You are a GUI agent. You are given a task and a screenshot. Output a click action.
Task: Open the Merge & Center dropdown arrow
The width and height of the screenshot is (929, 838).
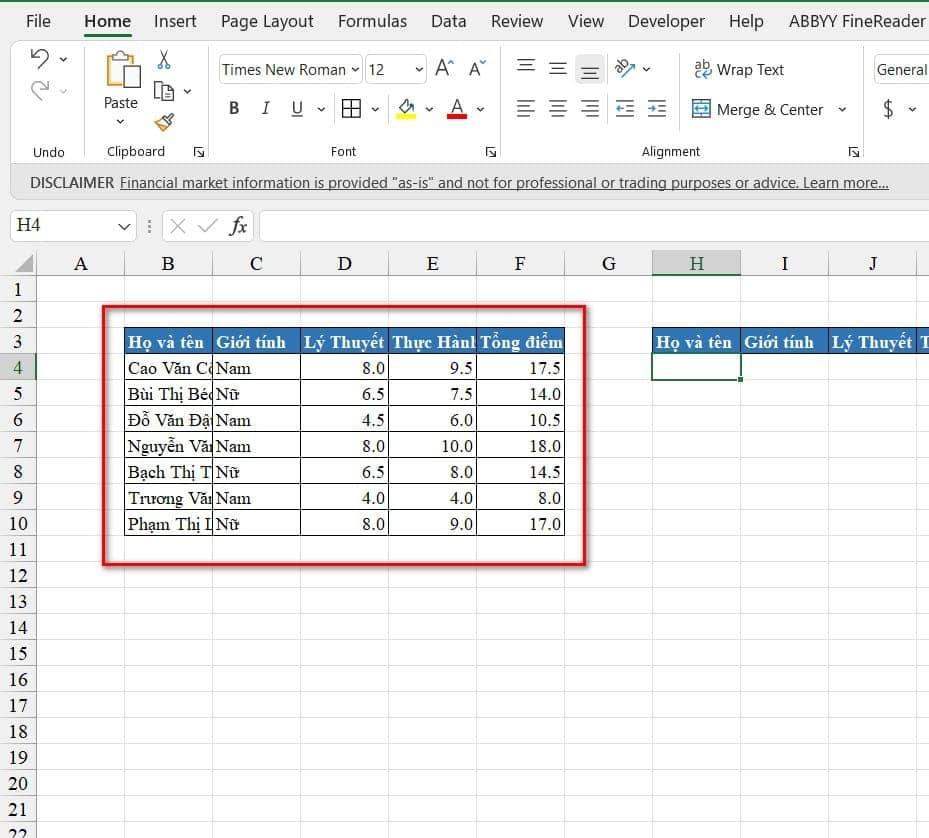[842, 110]
